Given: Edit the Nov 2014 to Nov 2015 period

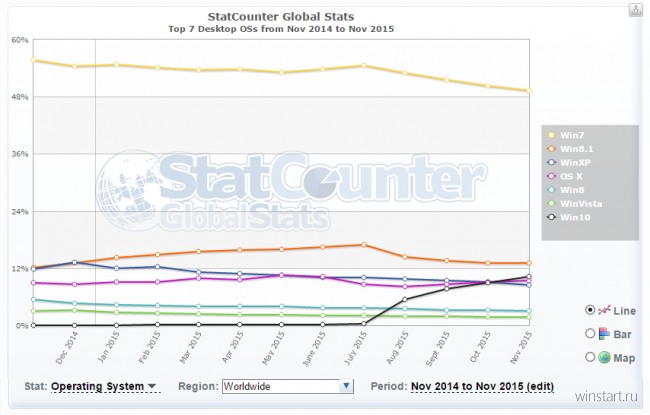Looking at the screenshot, I should click(483, 386).
